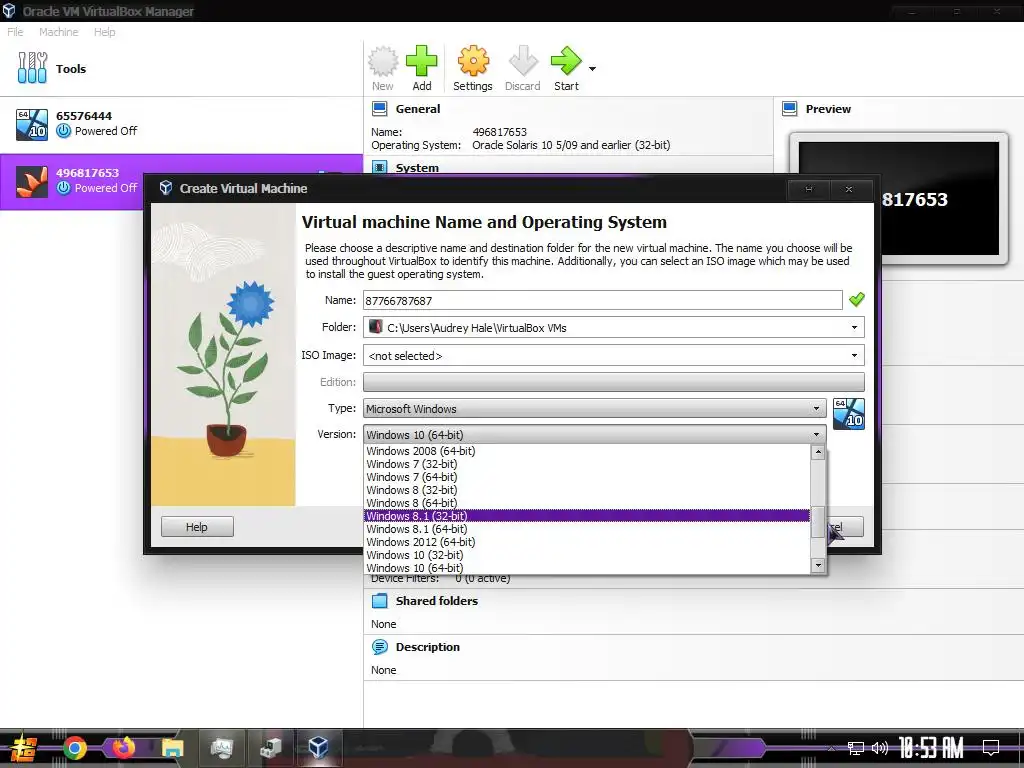Click the computer setup taskbar icon
Image resolution: width=1024 pixels, height=768 pixels.
pos(270,747)
